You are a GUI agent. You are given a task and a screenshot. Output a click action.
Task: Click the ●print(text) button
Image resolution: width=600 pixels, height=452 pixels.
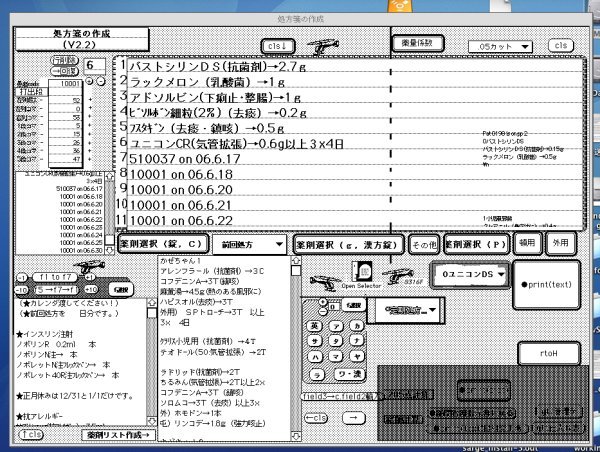(x=546, y=284)
